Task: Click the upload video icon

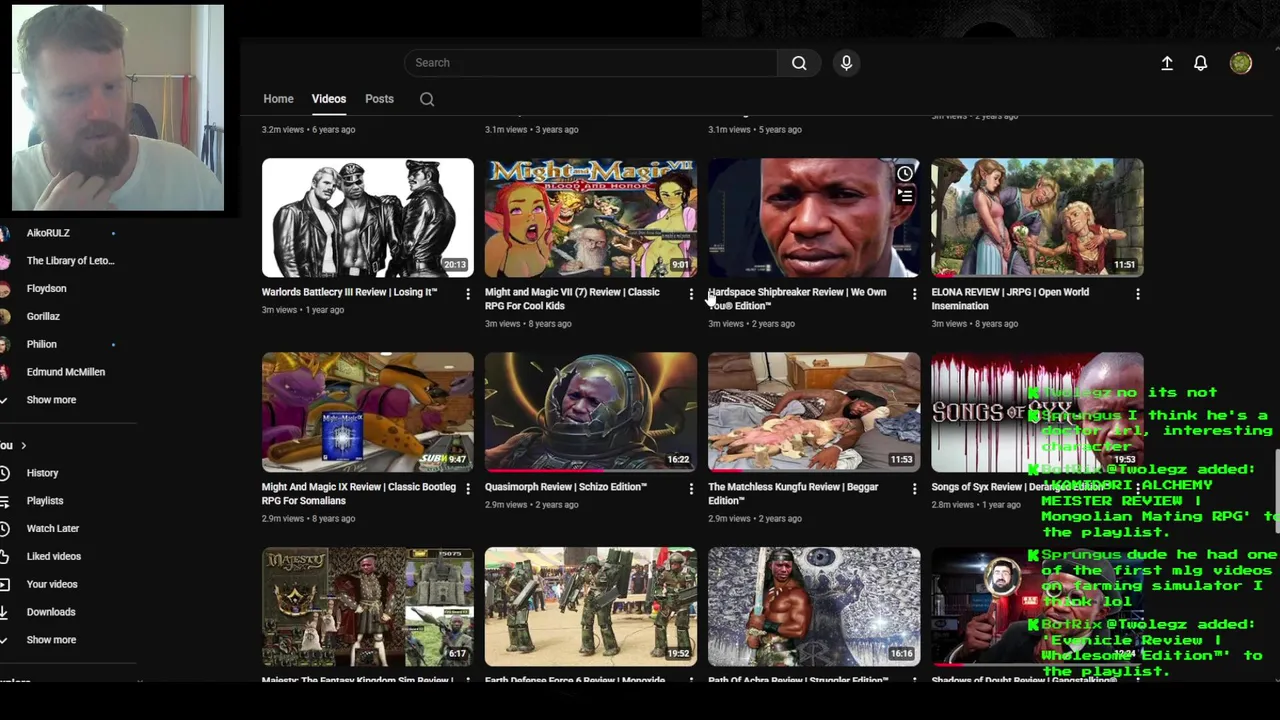Action: point(1166,63)
